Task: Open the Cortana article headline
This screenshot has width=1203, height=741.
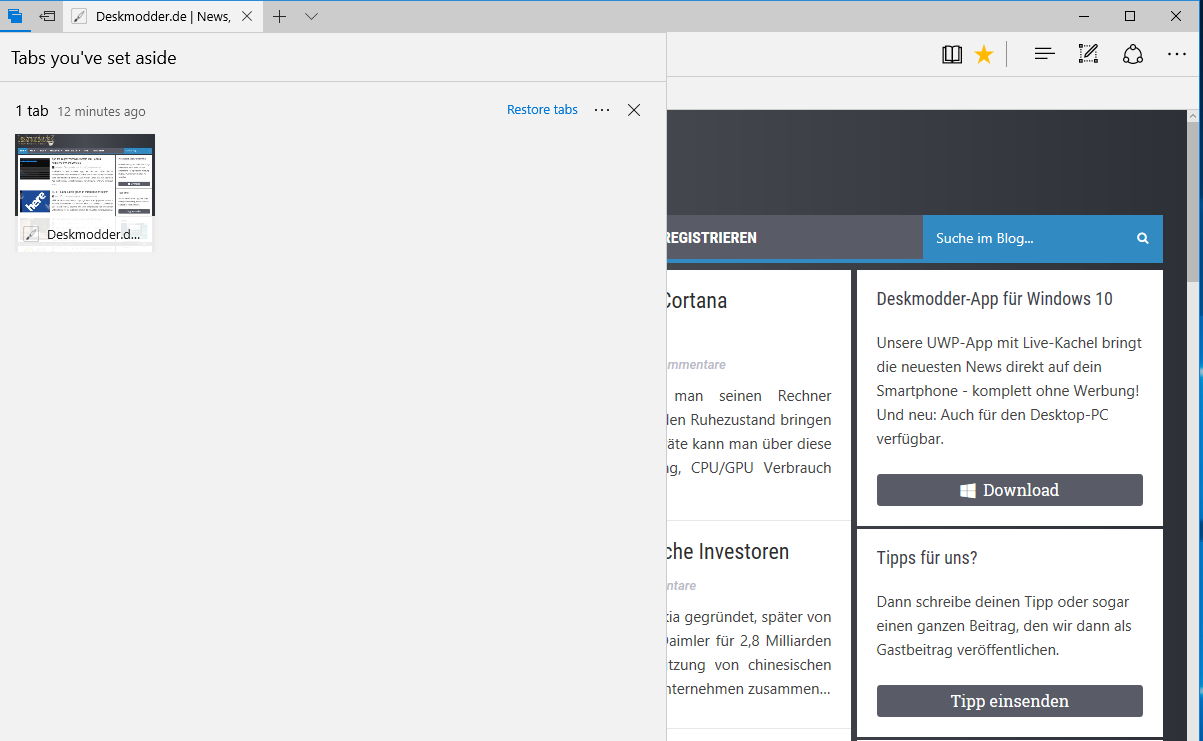Action: coord(697,301)
